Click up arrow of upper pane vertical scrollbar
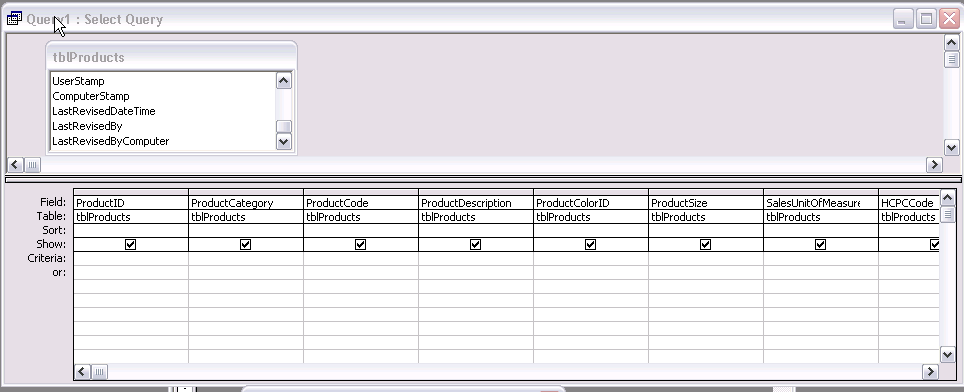This screenshot has height=392, width=964. pos(951,42)
